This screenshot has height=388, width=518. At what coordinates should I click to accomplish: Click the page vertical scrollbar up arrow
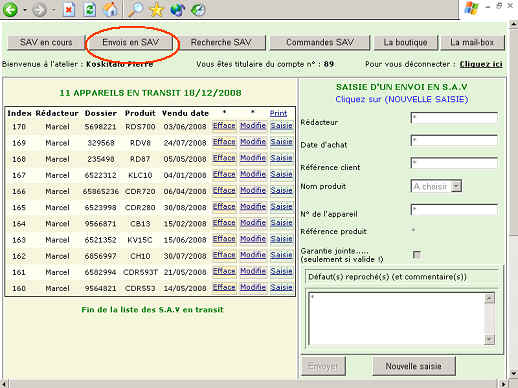tap(514, 25)
